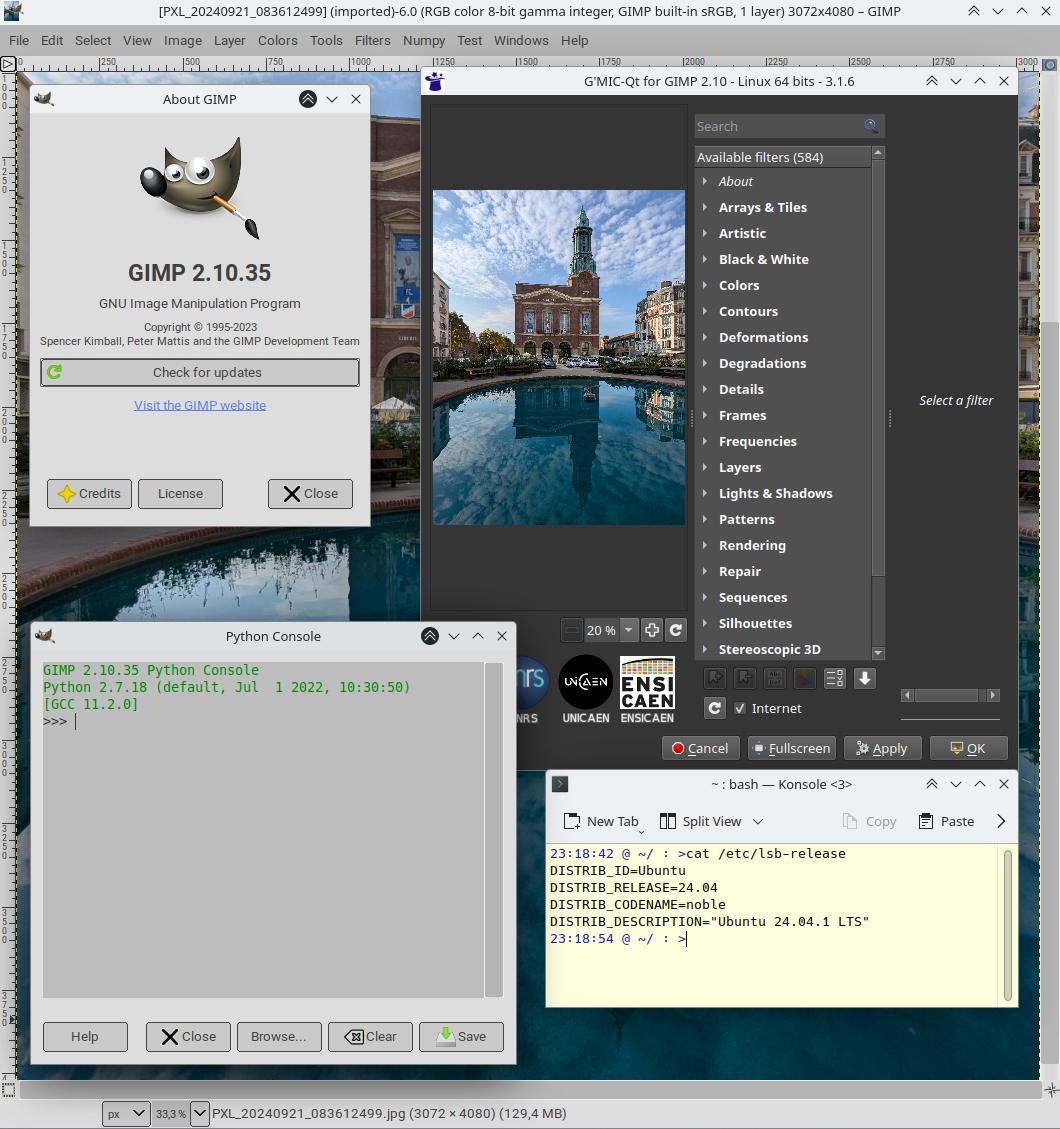Open the Filters menu
The image size is (1060, 1129).
point(372,40)
